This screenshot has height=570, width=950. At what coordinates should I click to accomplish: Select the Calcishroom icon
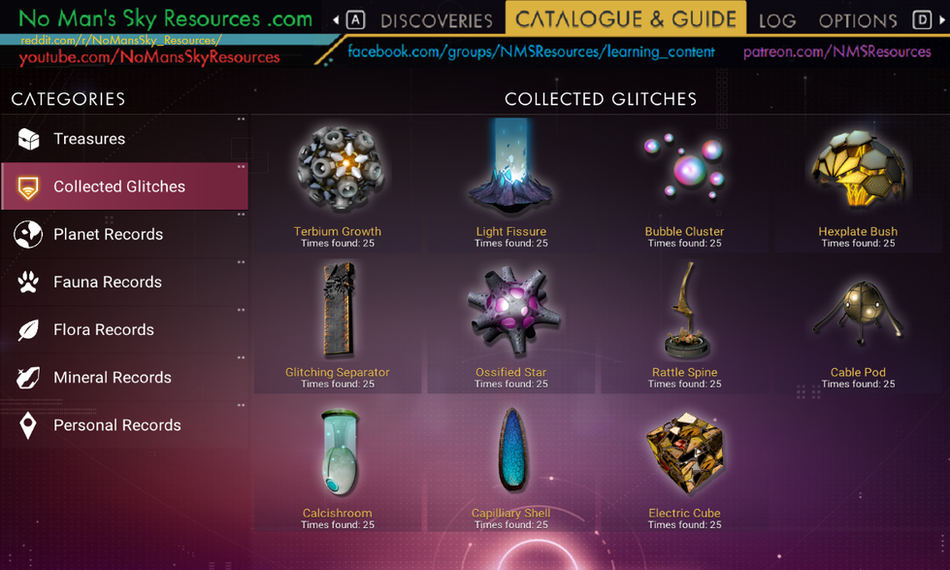(340, 452)
